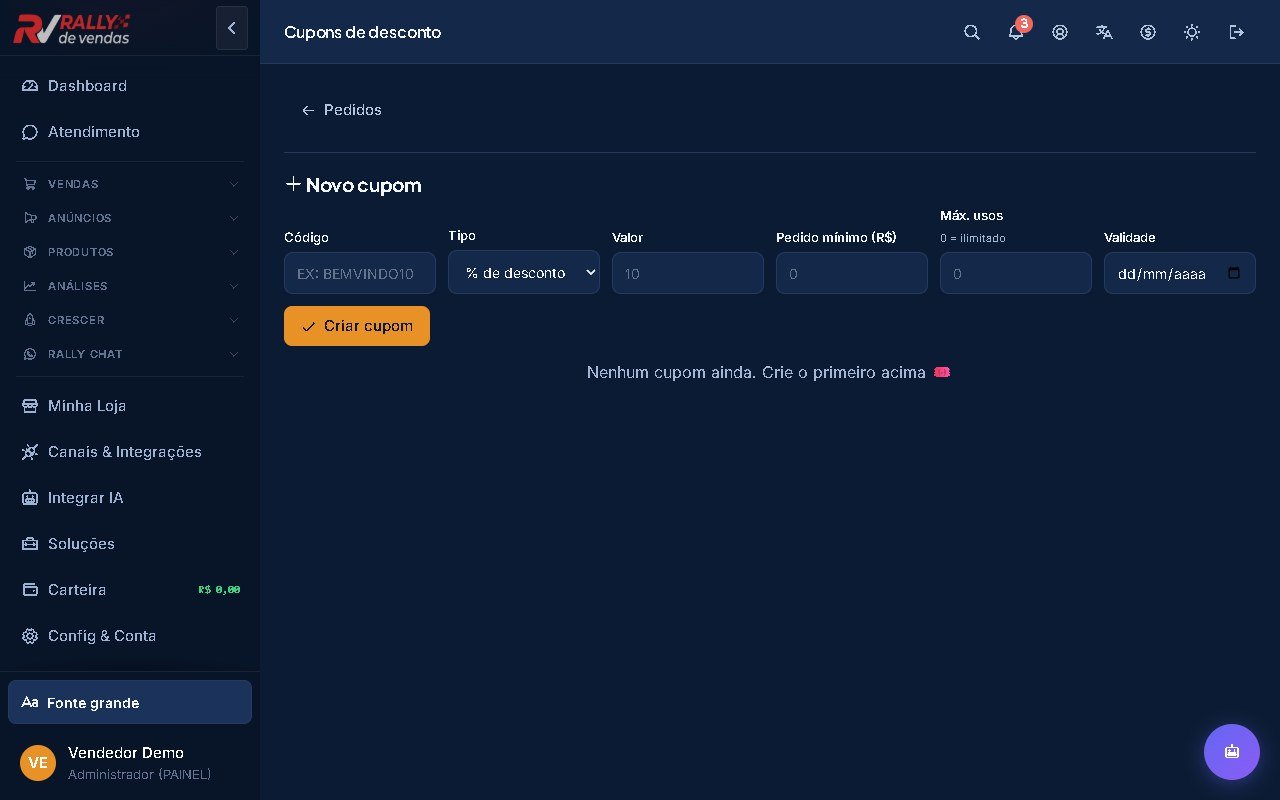Click the VE user avatar

click(x=38, y=762)
